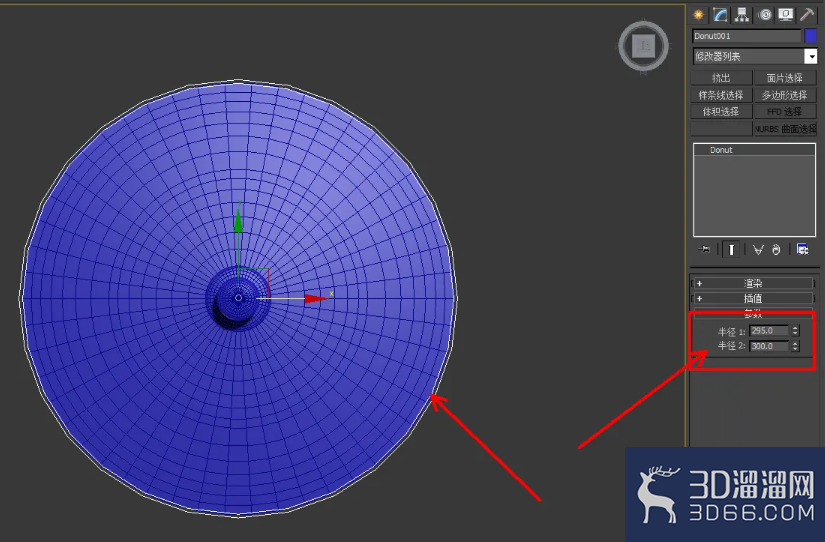Click the ViewCube in the viewport
Screen dimensions: 825x542
[643, 46]
